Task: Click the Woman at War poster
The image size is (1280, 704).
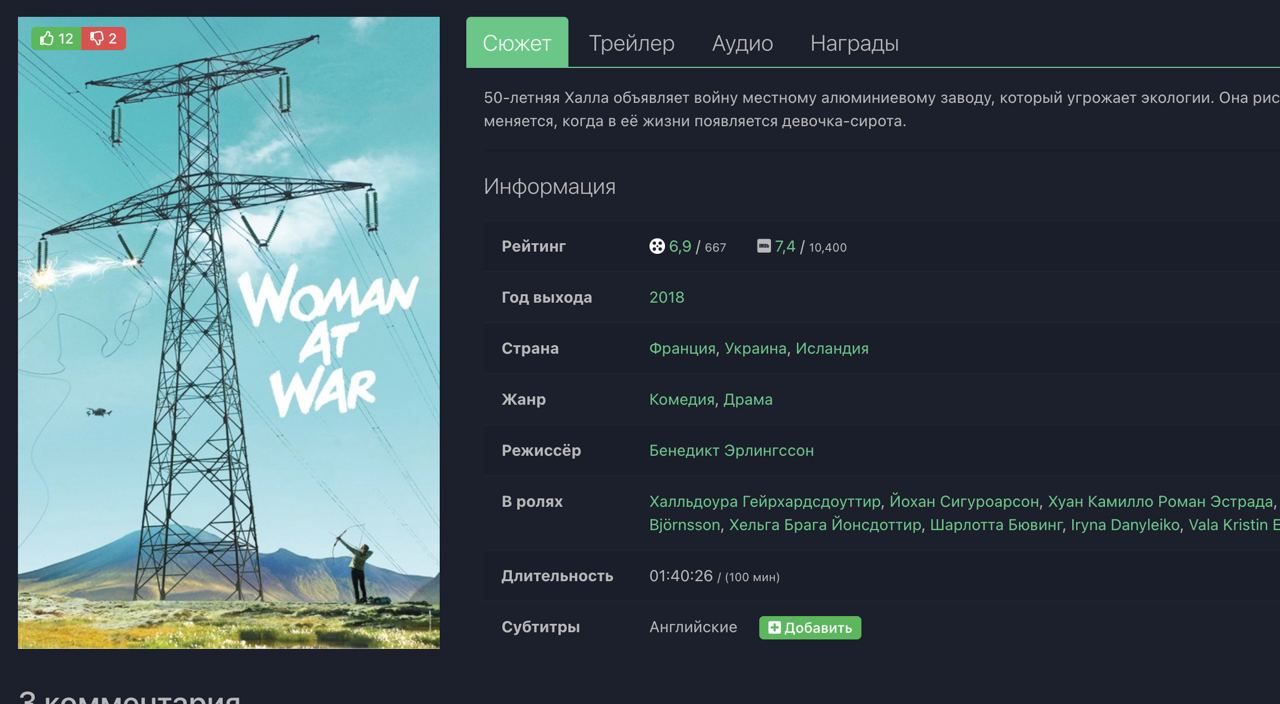Action: (x=229, y=333)
